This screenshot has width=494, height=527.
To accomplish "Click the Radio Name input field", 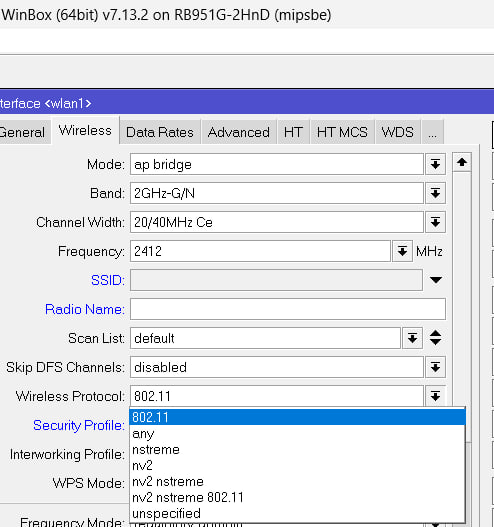I will (x=288, y=309).
